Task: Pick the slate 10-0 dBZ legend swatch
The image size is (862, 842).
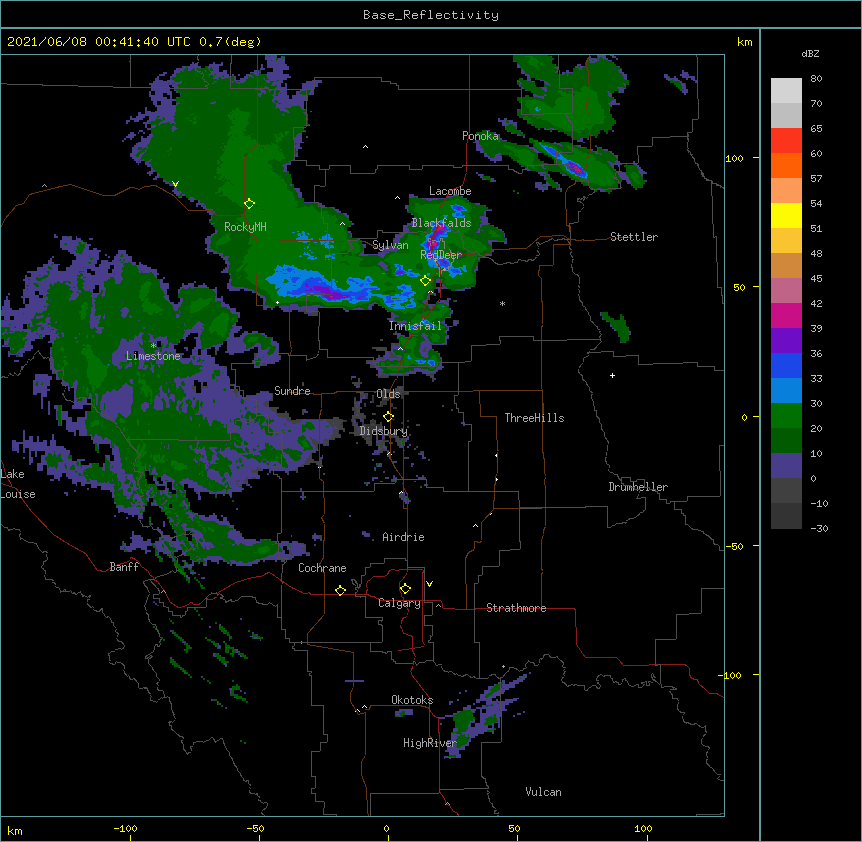Action: pyautogui.click(x=786, y=466)
